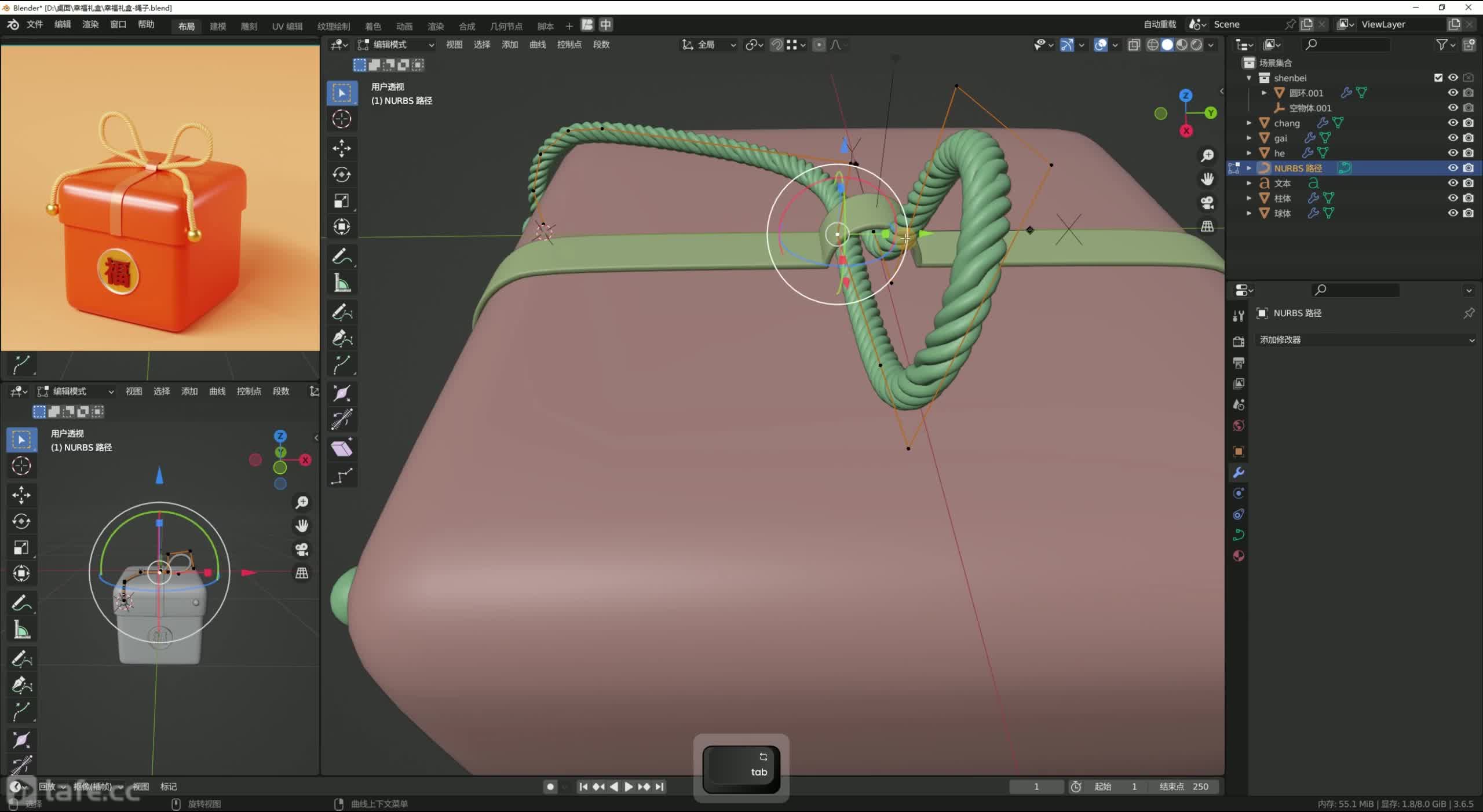This screenshot has width=1483, height=812.
Task: Expand the he object in outliner
Action: (x=1249, y=153)
